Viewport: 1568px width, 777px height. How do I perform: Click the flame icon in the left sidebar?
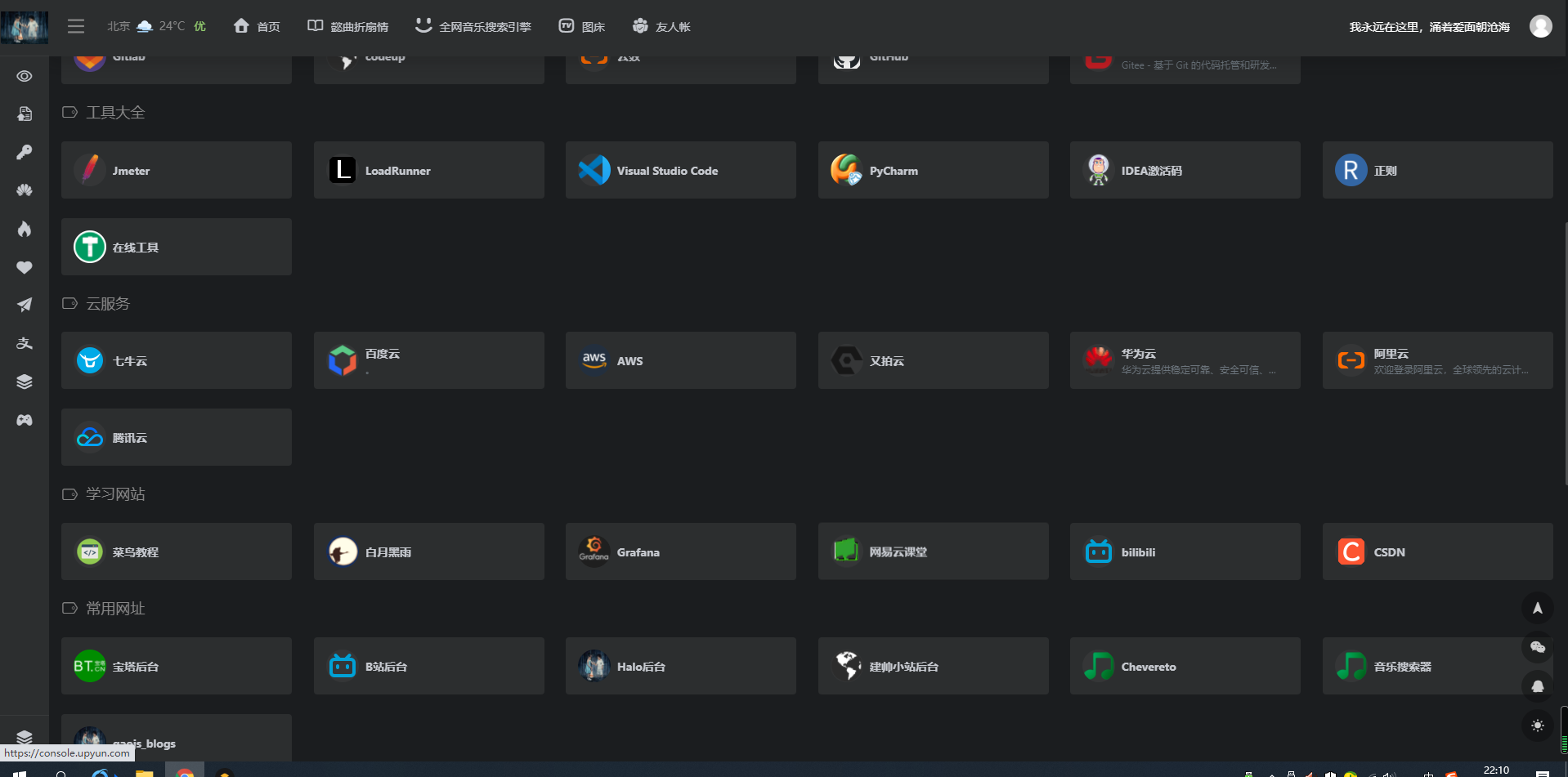click(25, 229)
